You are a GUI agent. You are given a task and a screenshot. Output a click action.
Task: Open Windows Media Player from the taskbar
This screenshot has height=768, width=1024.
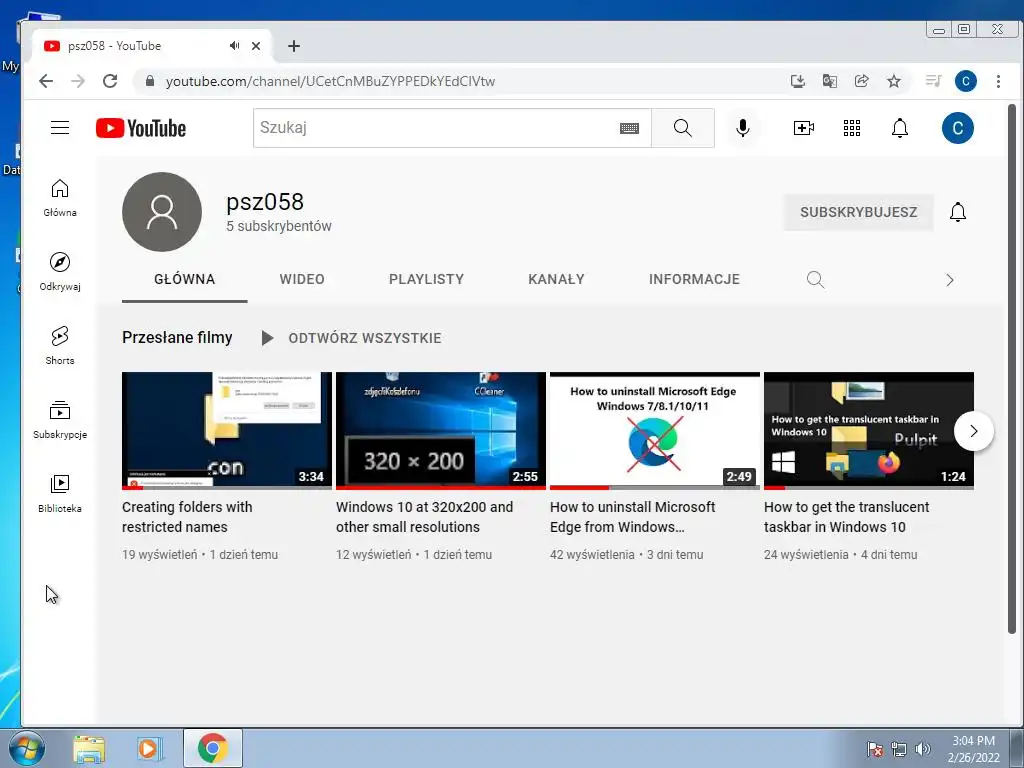click(149, 748)
